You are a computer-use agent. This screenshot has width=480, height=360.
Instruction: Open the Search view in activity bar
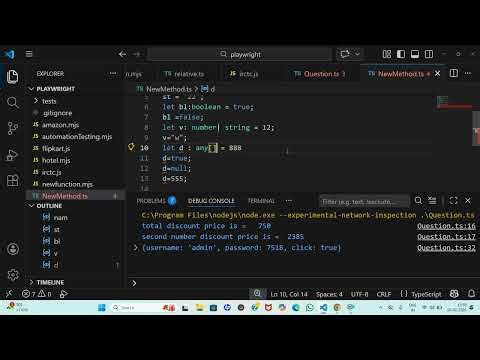click(x=12, y=102)
